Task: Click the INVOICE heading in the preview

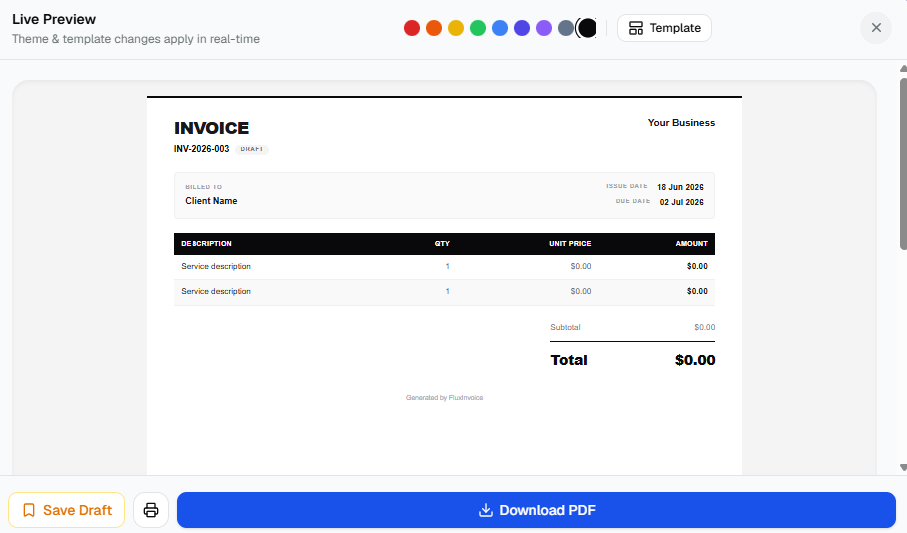Action: click(212, 128)
